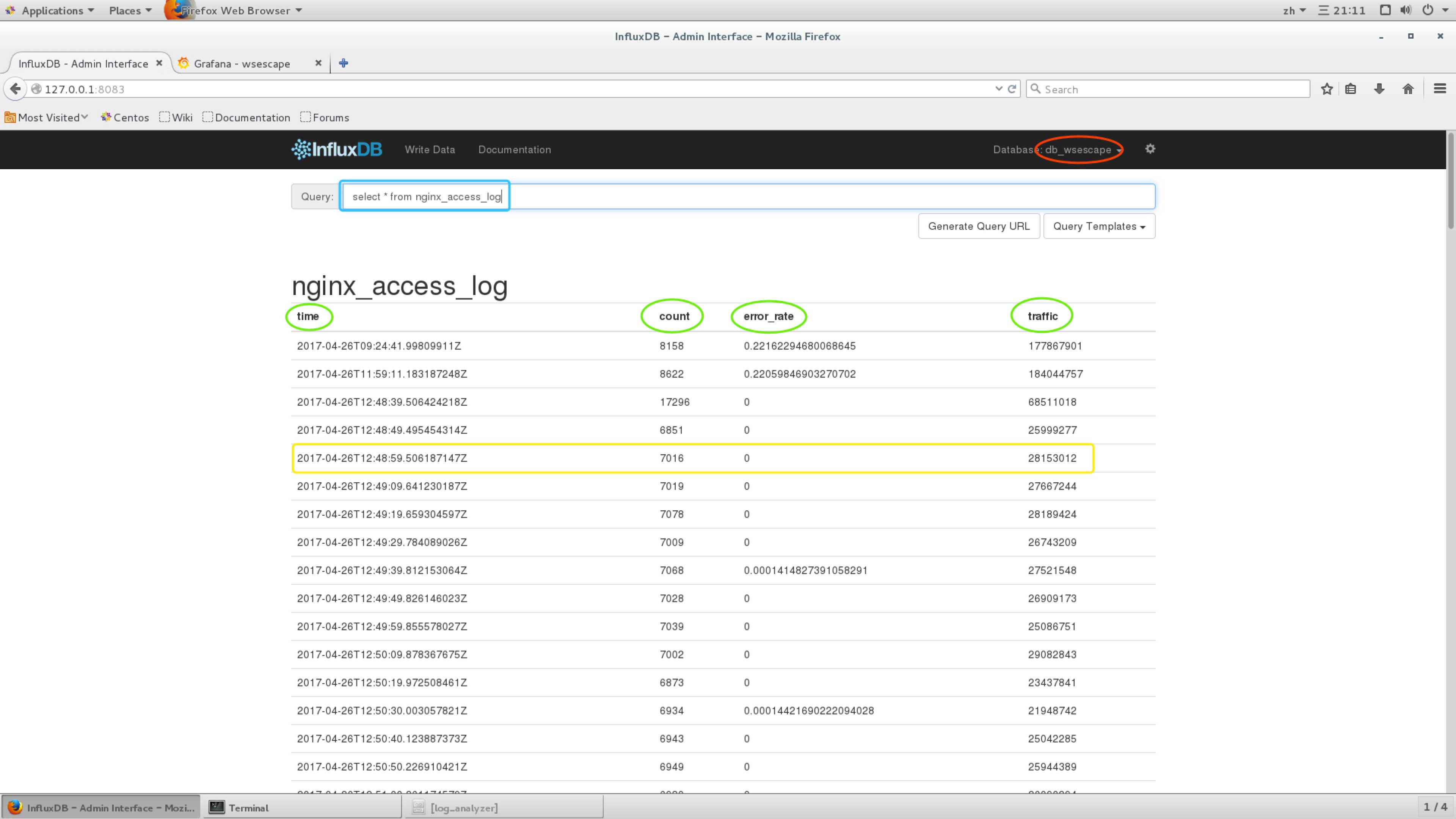The width and height of the screenshot is (1456, 819).
Task: Expand the URL history dropdown arrow
Action: pyautogui.click(x=998, y=89)
